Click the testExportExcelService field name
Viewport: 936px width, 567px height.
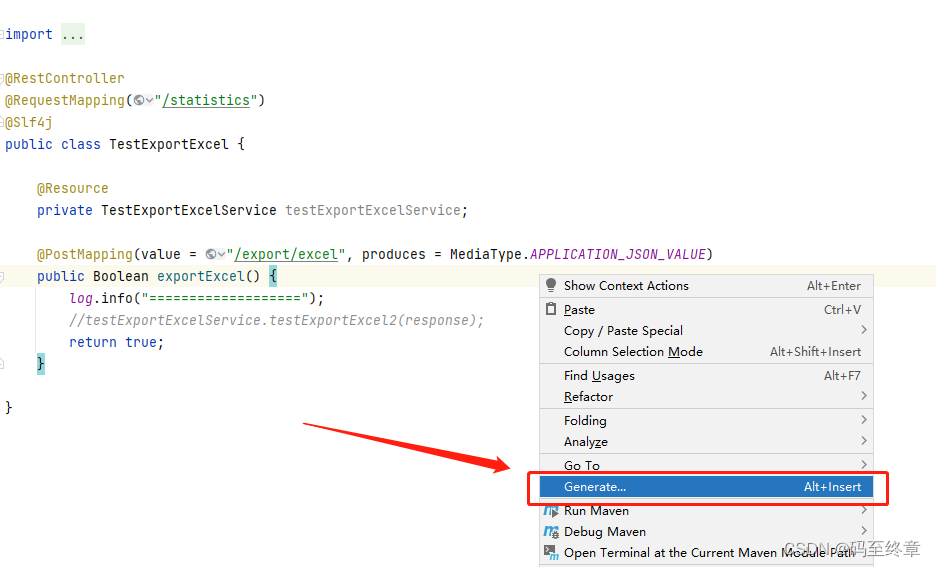pyautogui.click(x=372, y=210)
